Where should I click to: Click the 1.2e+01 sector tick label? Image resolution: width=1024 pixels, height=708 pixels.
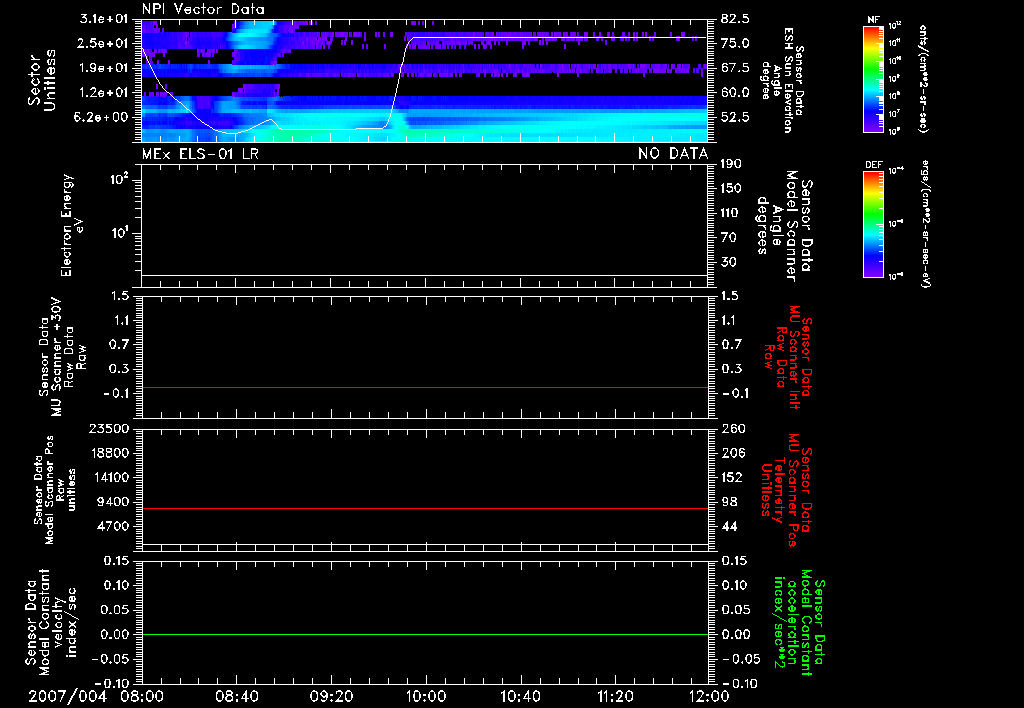point(103,93)
